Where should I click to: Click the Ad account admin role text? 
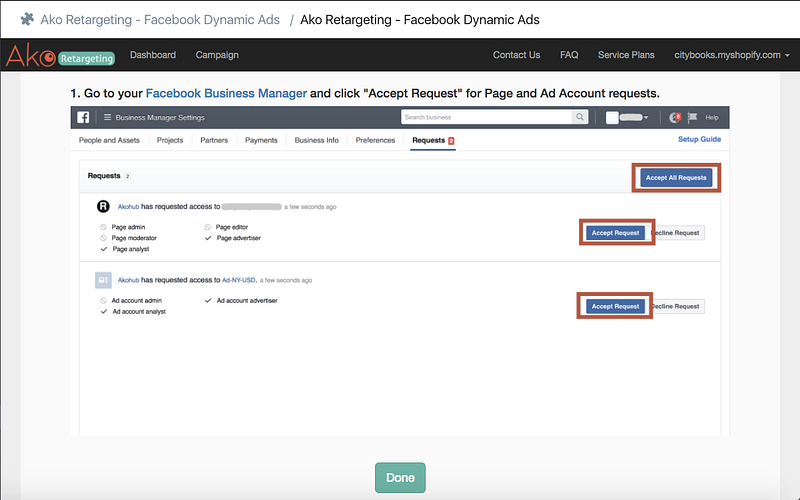137,301
